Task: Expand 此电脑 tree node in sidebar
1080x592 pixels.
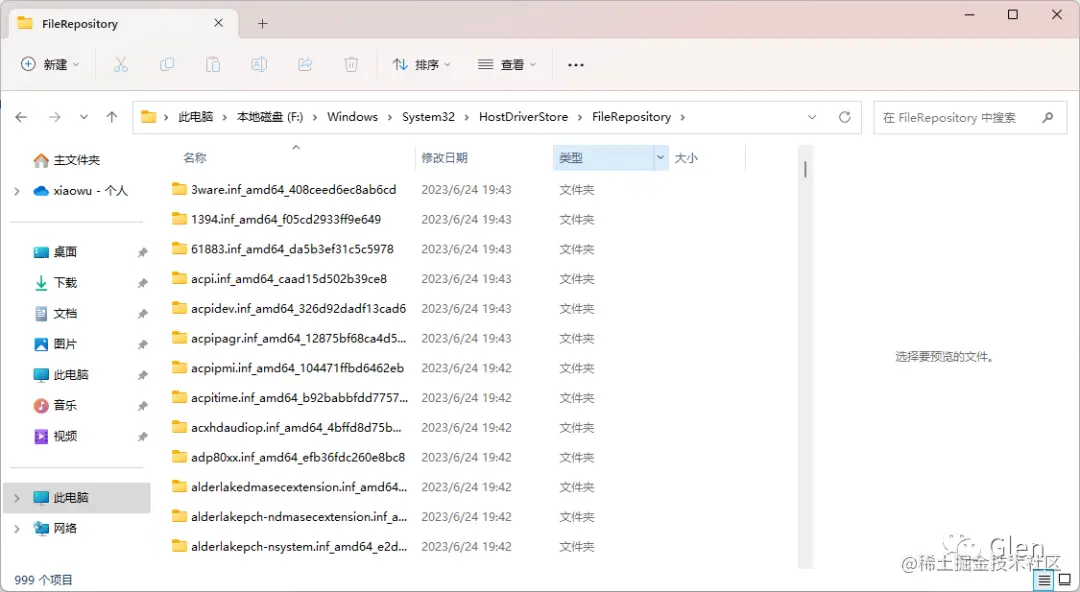Action: tap(17, 498)
